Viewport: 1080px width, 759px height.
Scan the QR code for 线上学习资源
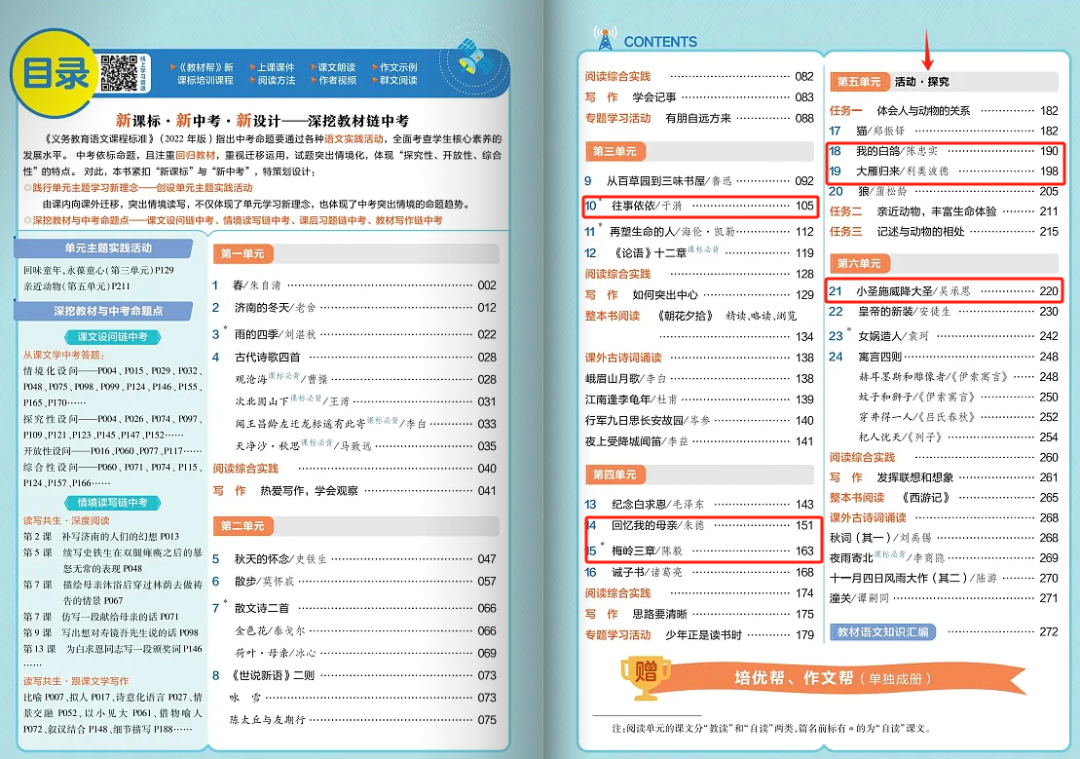tap(118, 72)
